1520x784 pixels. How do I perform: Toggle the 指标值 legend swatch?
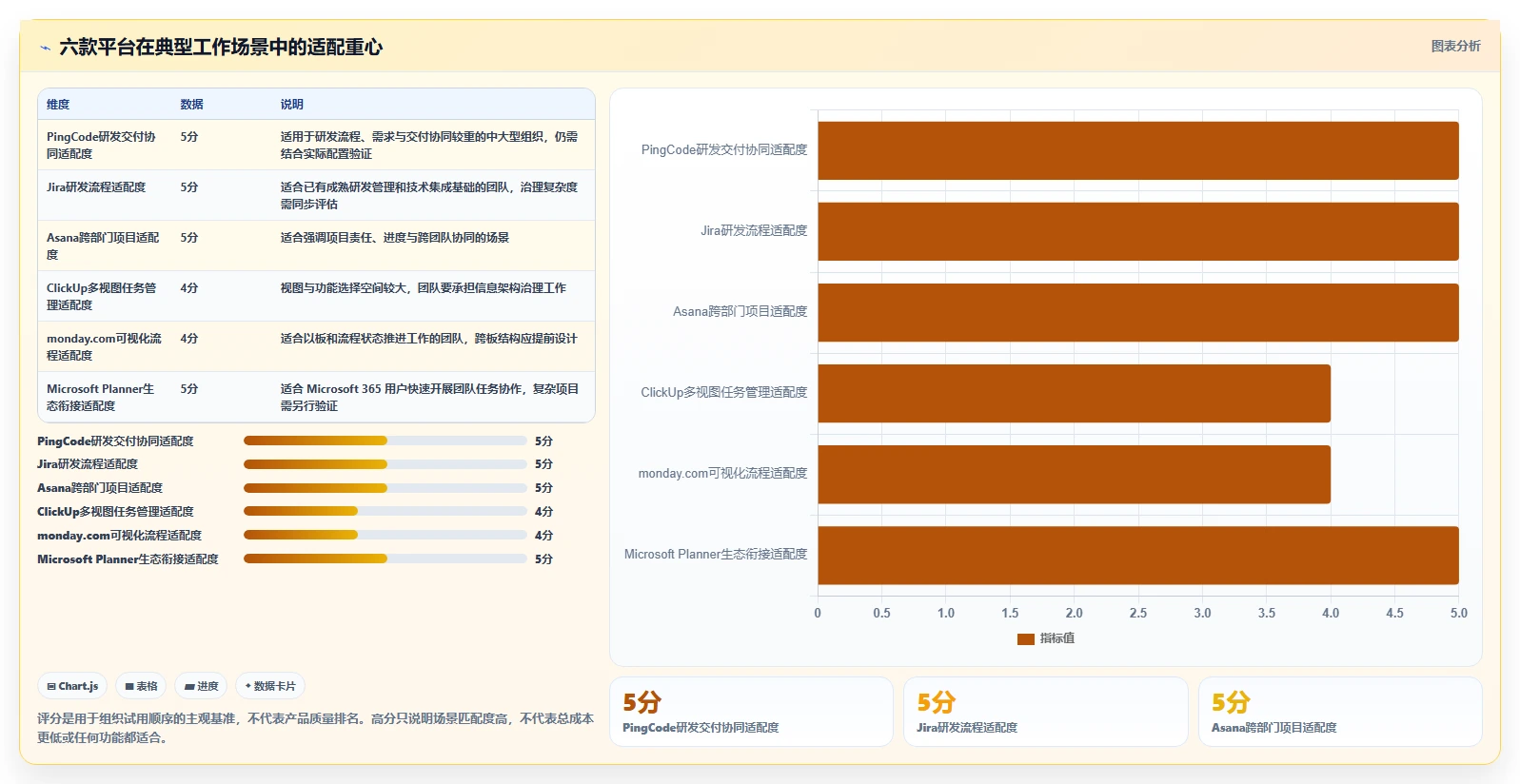pyautogui.click(x=1025, y=638)
